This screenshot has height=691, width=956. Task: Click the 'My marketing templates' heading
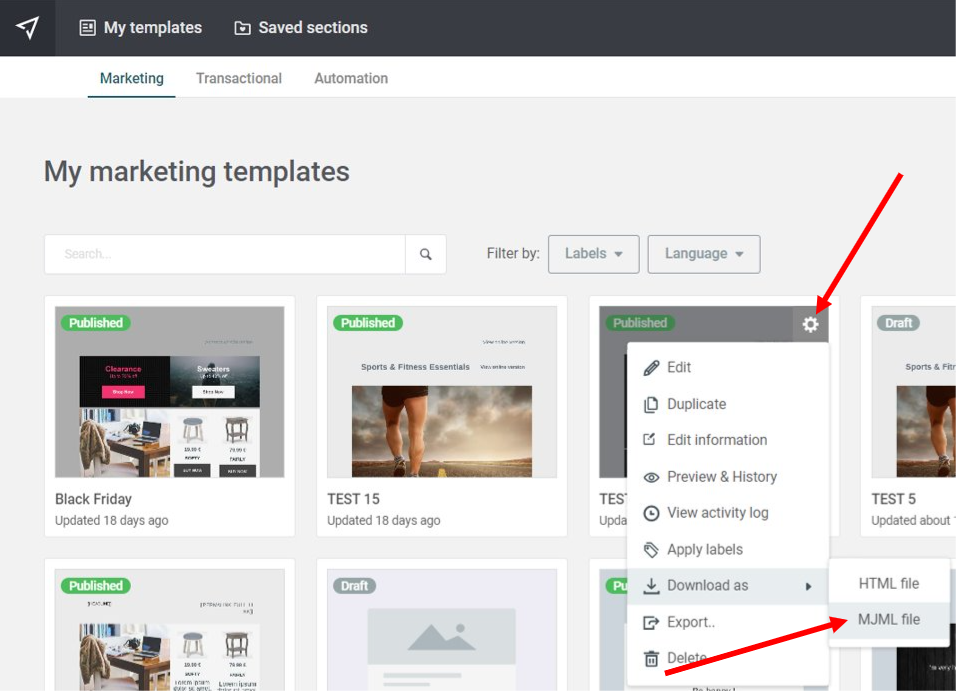[x=197, y=171]
